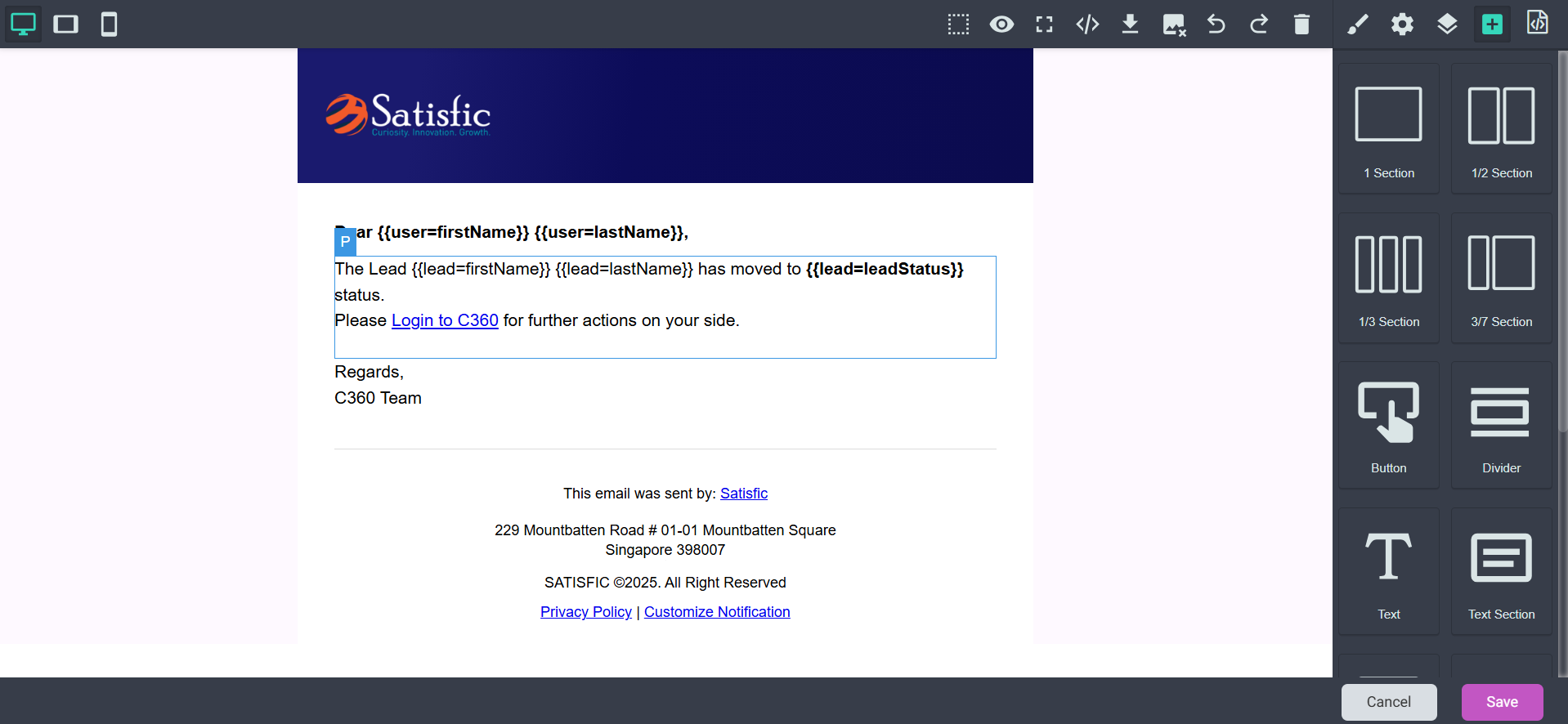Screen dimensions: 1568x724
Task: Pick the Button block
Action: click(1389, 425)
